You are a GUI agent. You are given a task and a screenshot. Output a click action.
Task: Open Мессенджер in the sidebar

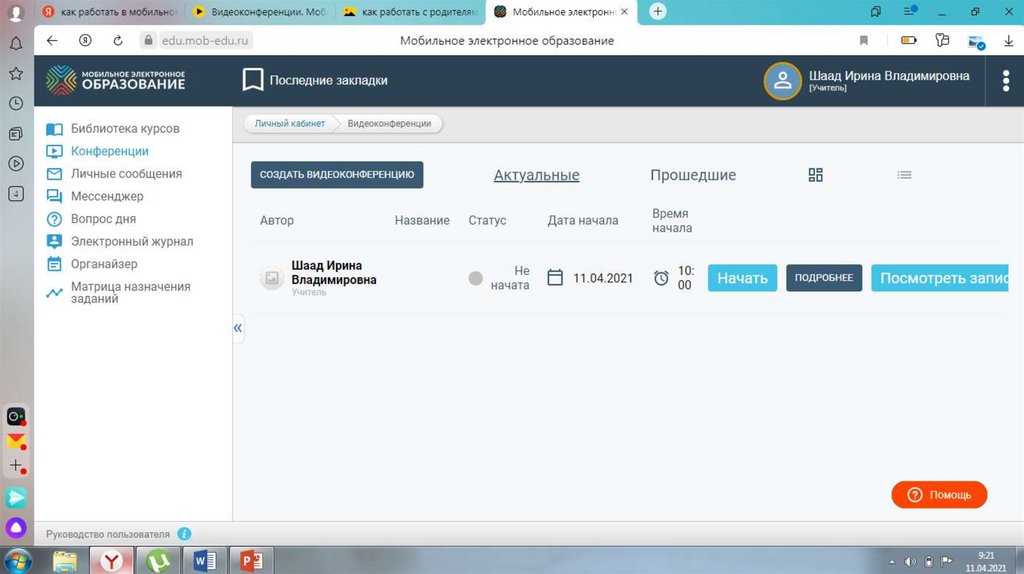tap(95, 196)
